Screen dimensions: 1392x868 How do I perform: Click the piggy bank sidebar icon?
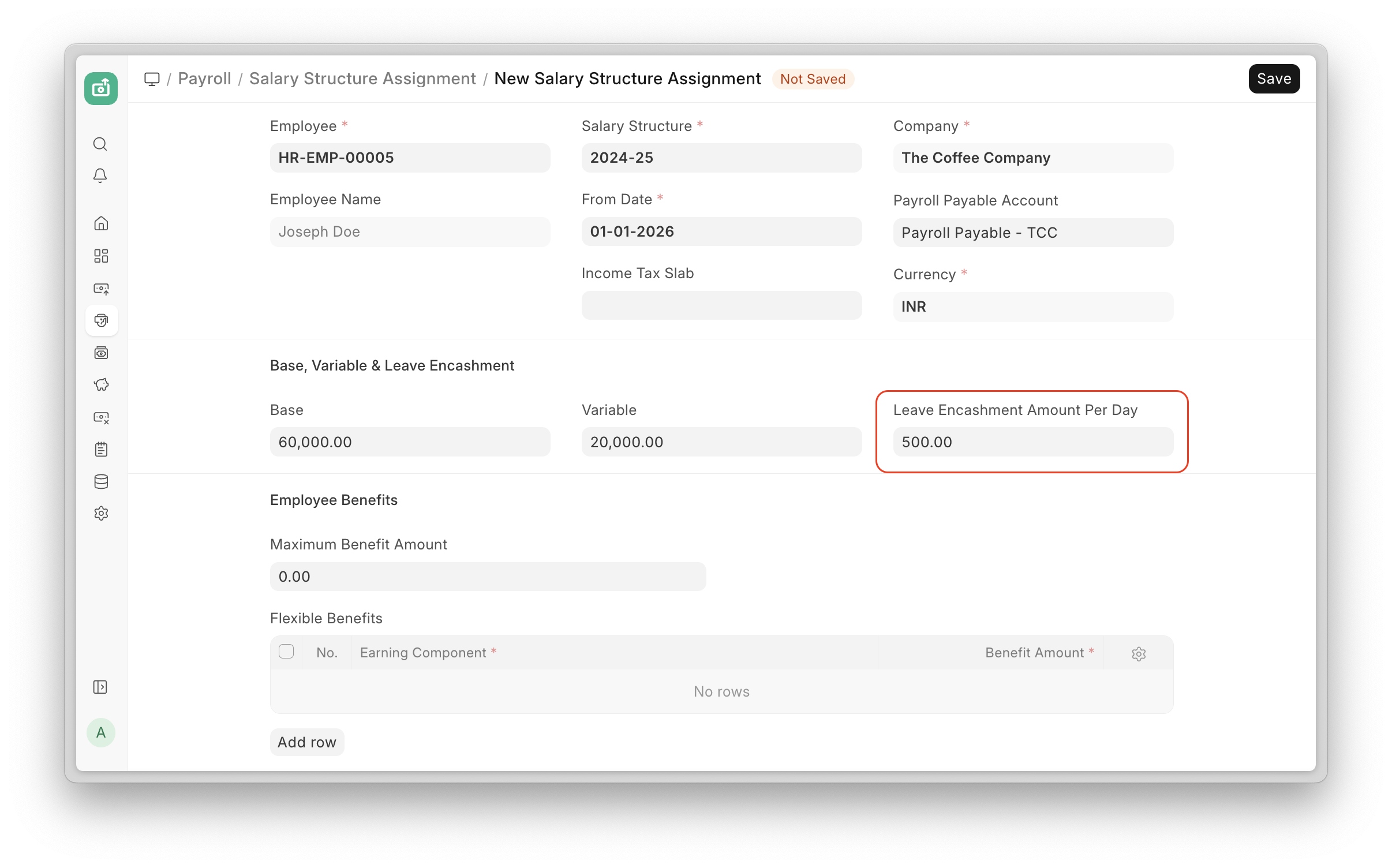[101, 385]
